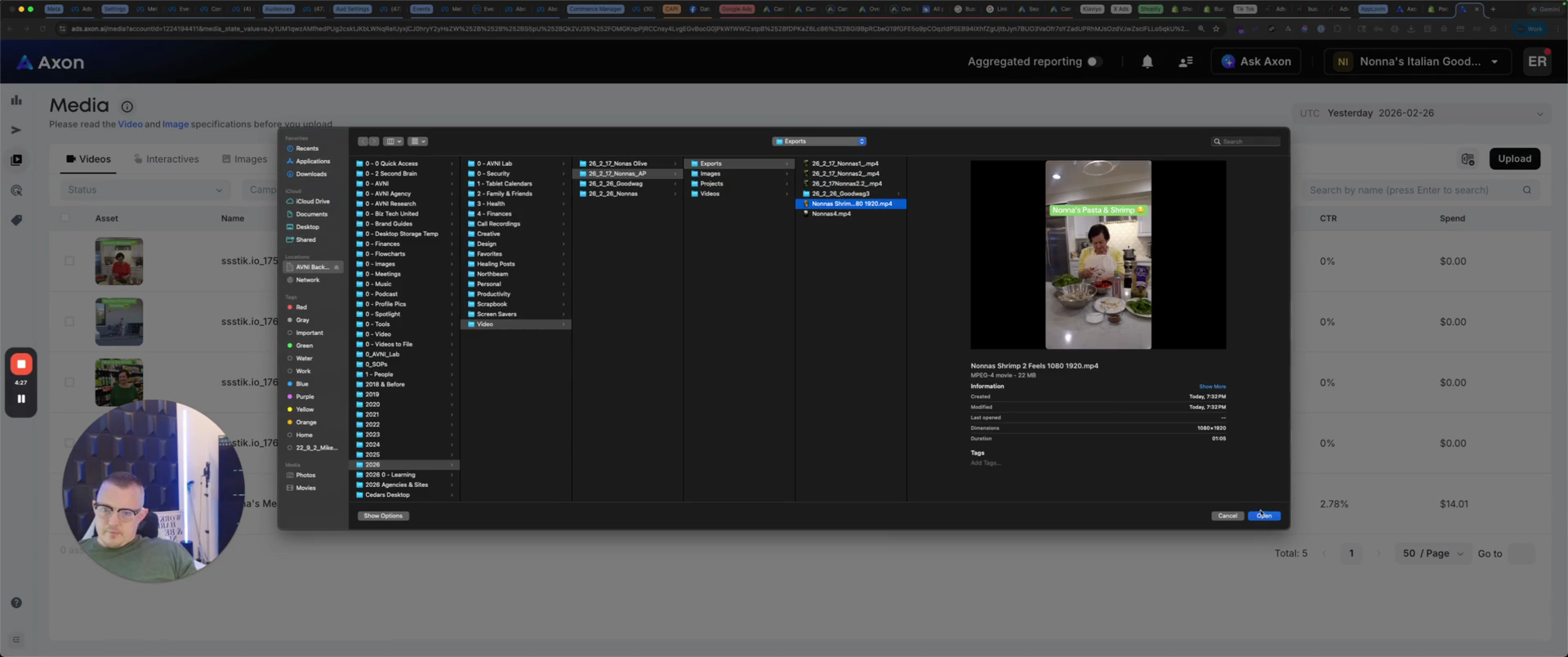Click the campaigns paper plane sidebar icon
Screen dimensions: 1568x657
click(x=16, y=130)
